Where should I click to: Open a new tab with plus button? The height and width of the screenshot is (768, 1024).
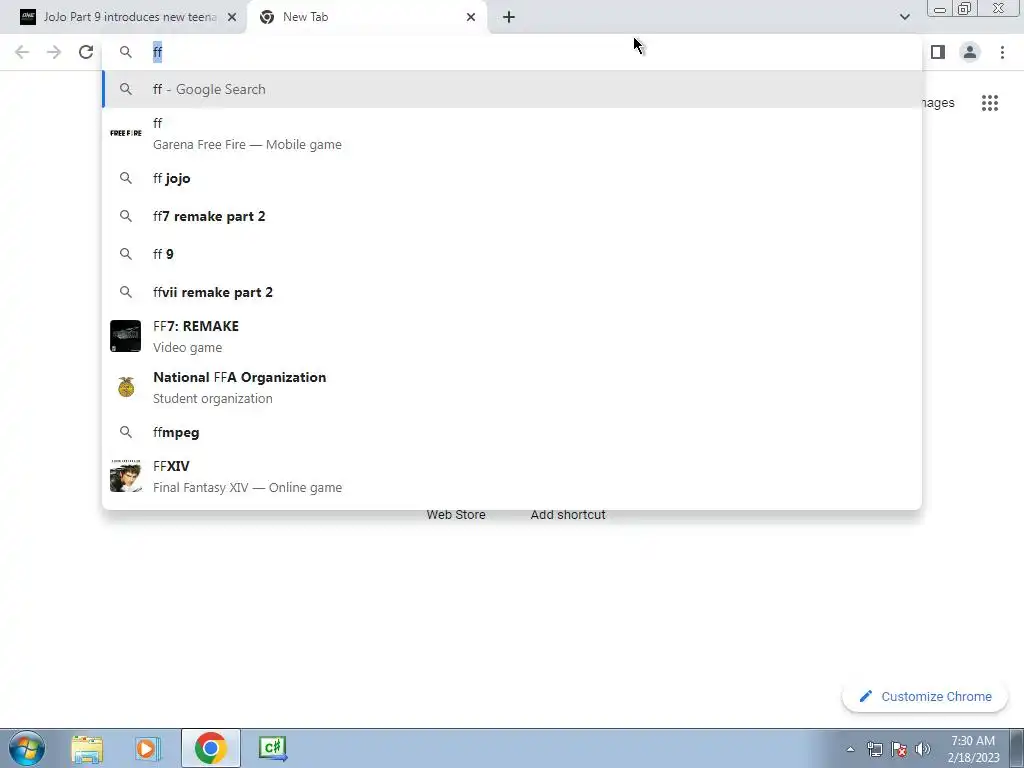[509, 17]
